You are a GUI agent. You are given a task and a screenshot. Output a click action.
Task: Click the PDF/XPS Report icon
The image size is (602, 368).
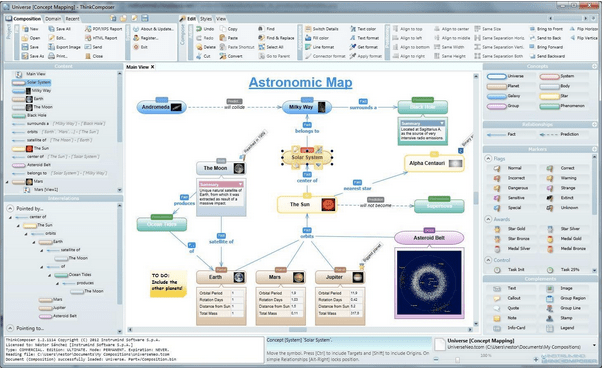88,29
